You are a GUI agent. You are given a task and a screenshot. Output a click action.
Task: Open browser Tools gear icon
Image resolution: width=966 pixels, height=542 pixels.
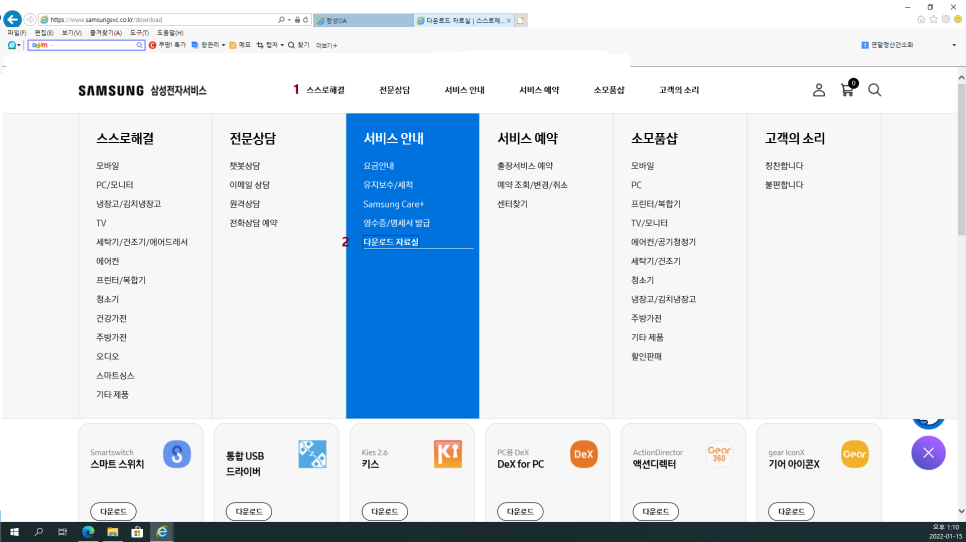click(x=946, y=19)
